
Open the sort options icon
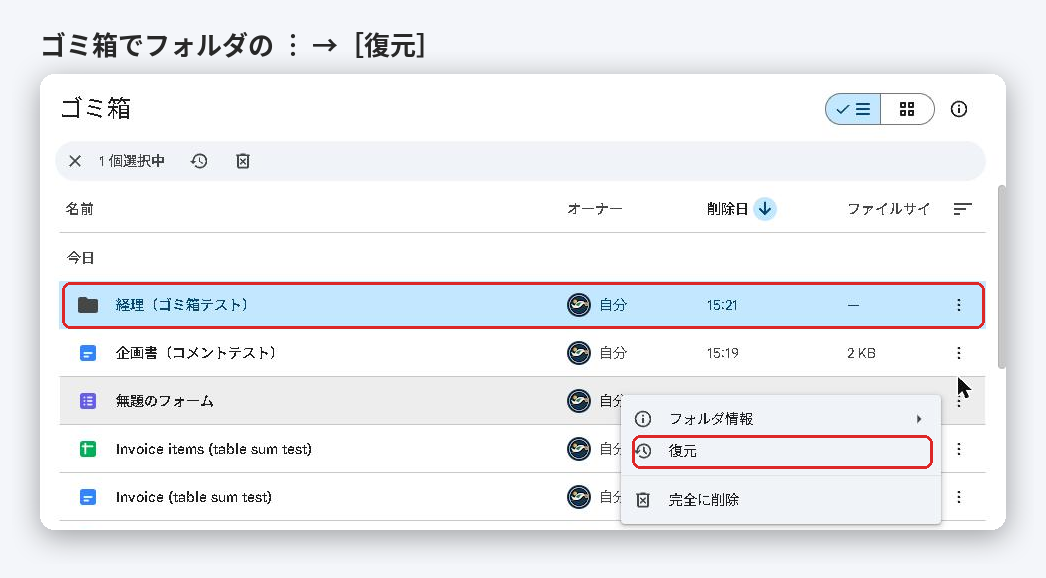pyautogui.click(x=962, y=209)
